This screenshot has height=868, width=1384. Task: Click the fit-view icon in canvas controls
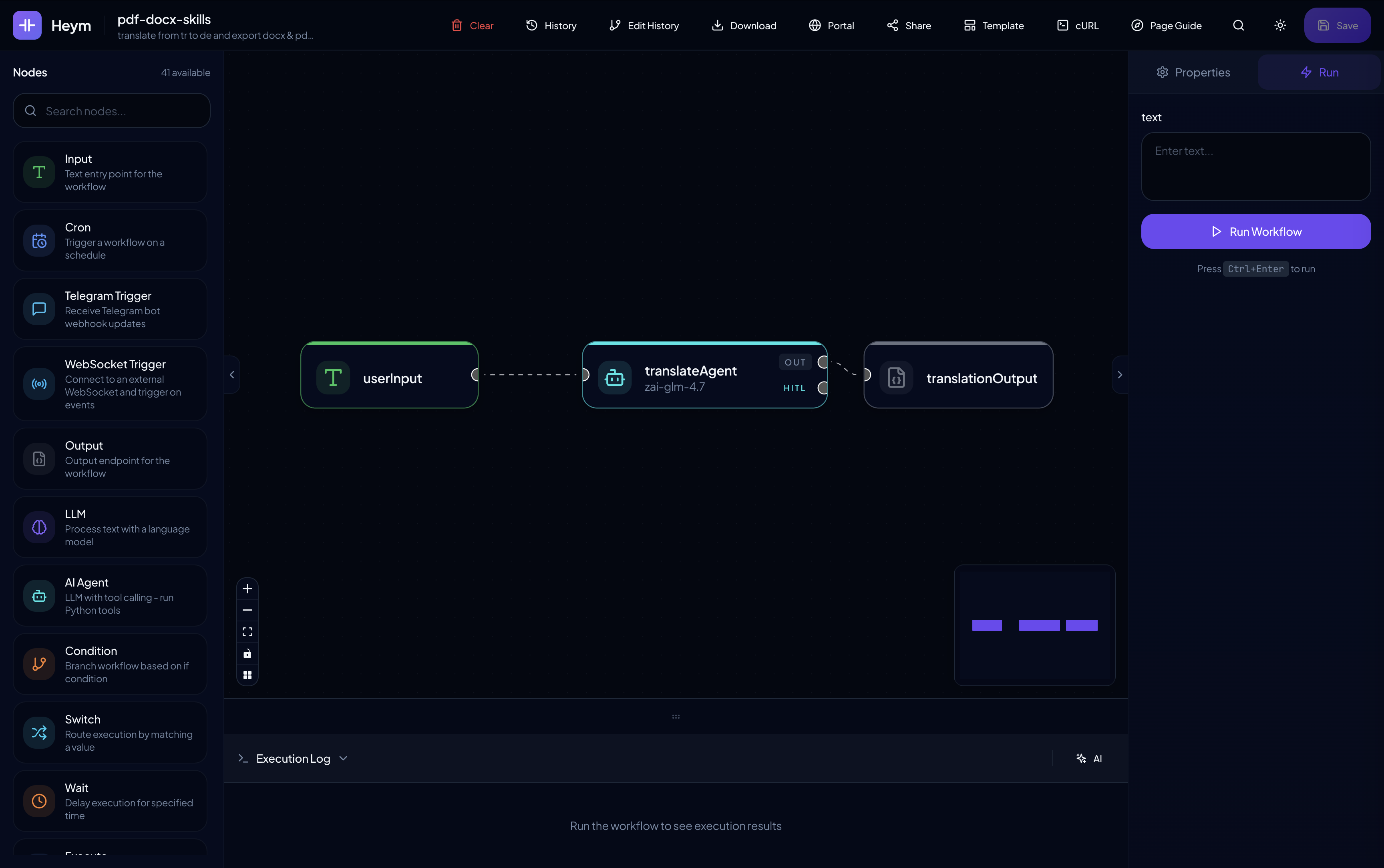pos(247,631)
